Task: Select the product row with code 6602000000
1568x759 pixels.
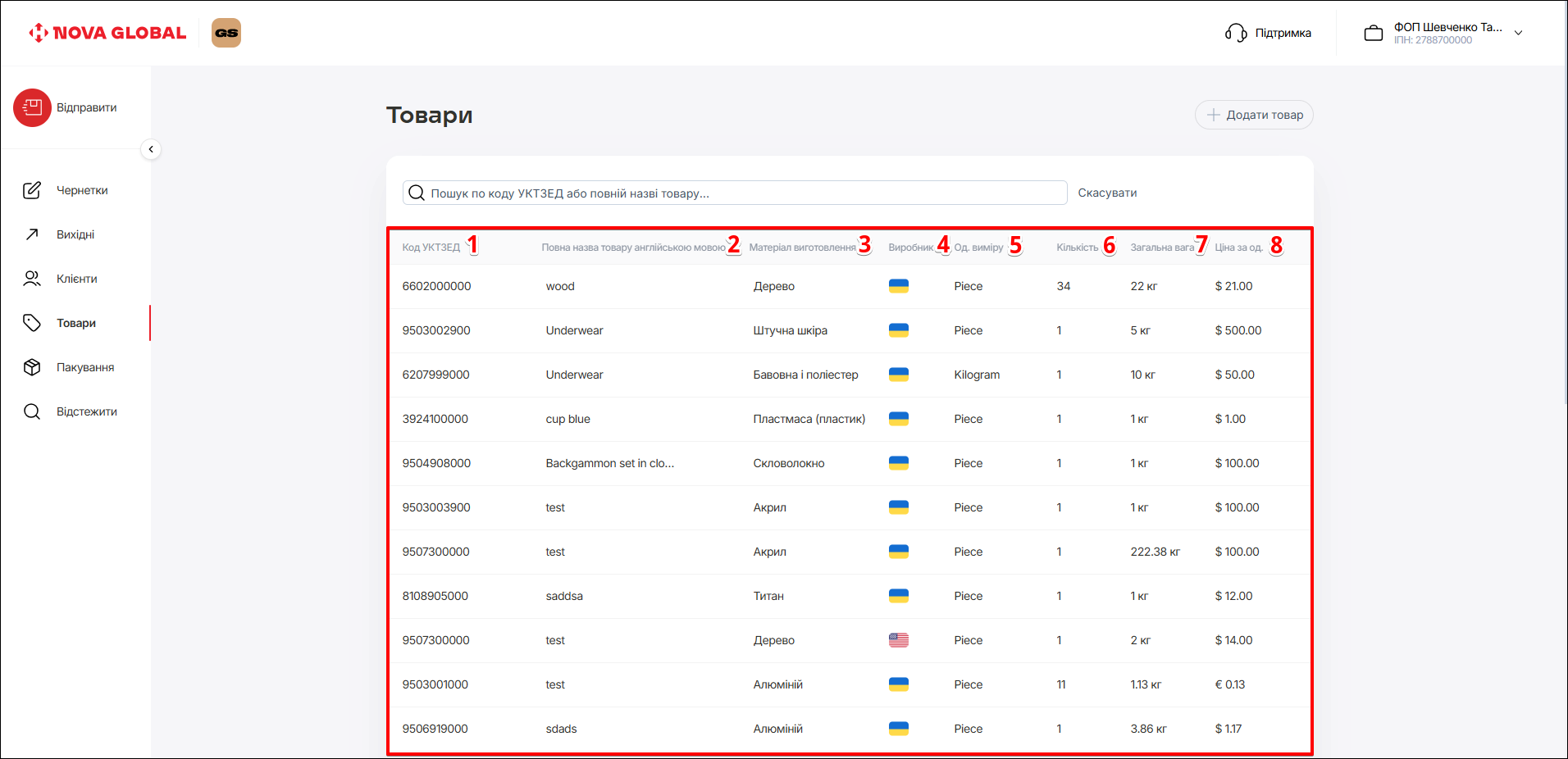Action: point(436,286)
